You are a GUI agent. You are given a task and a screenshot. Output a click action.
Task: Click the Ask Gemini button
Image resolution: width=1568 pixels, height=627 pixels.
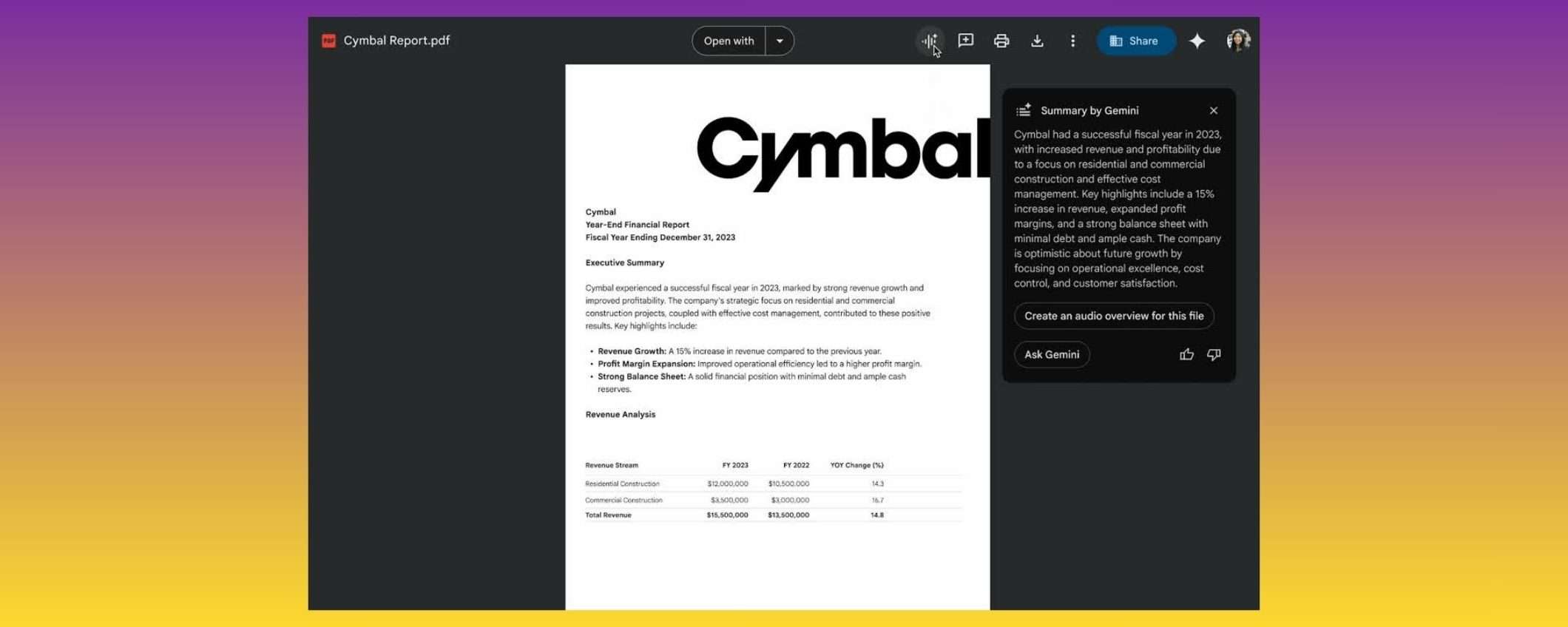1052,355
